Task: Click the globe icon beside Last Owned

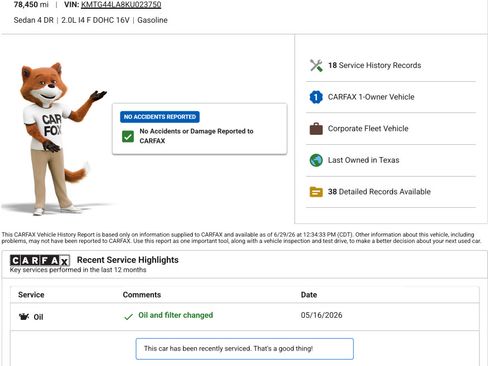Action: coord(316,160)
